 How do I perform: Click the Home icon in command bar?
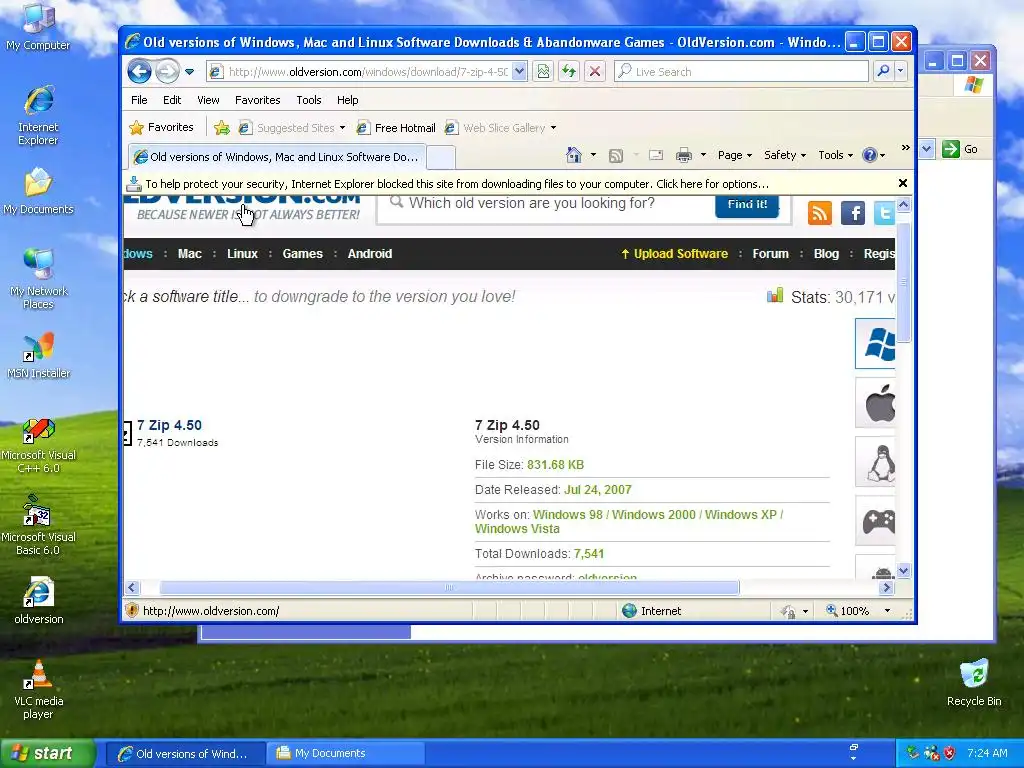(574, 155)
